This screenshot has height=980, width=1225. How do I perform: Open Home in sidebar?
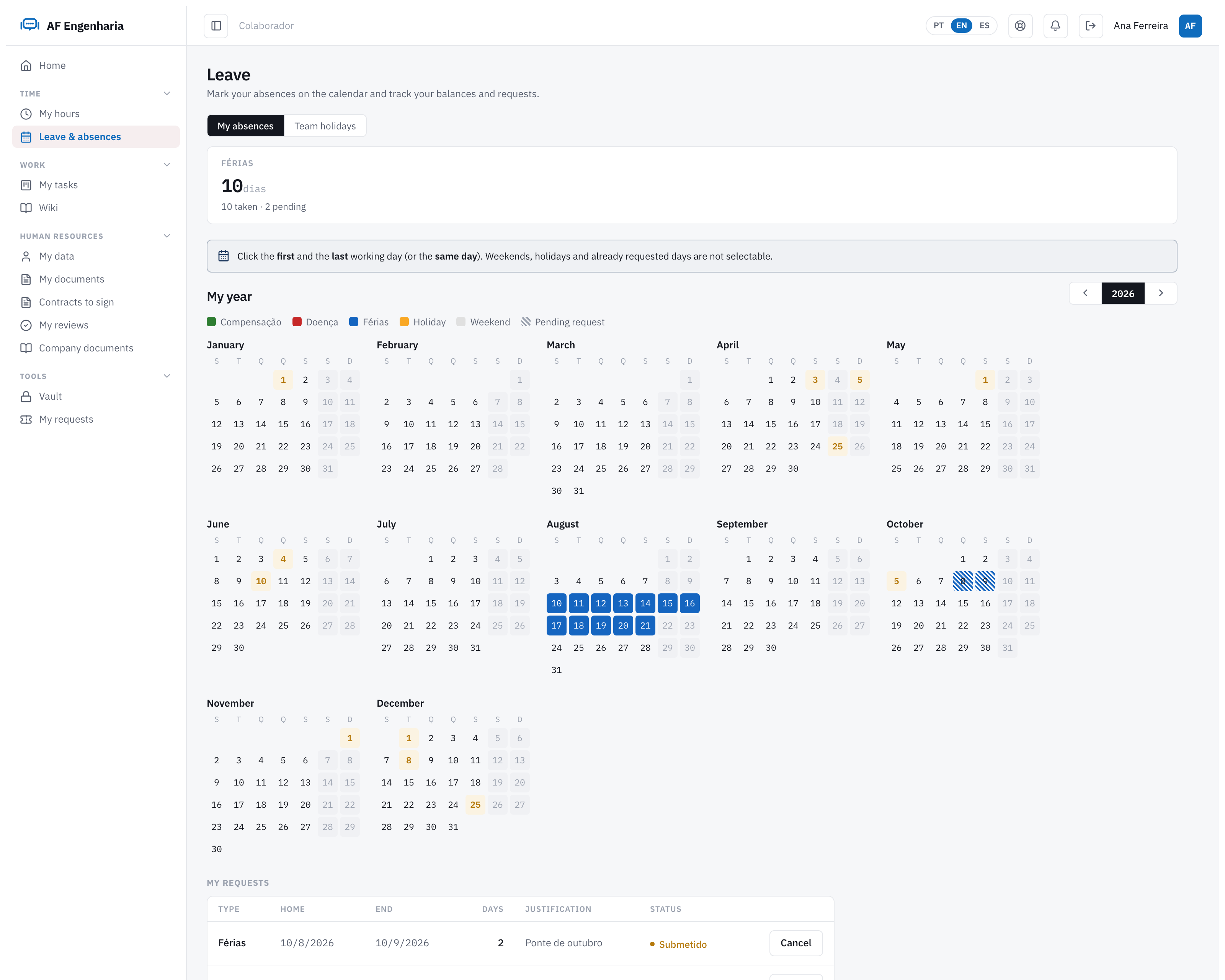[x=96, y=65]
